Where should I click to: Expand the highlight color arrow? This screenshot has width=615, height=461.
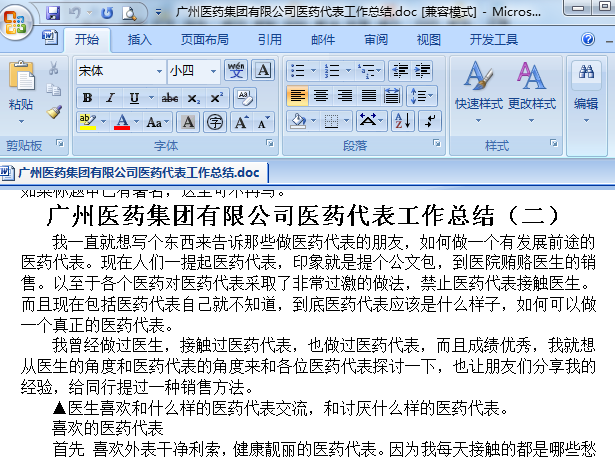pyautogui.click(x=104, y=122)
